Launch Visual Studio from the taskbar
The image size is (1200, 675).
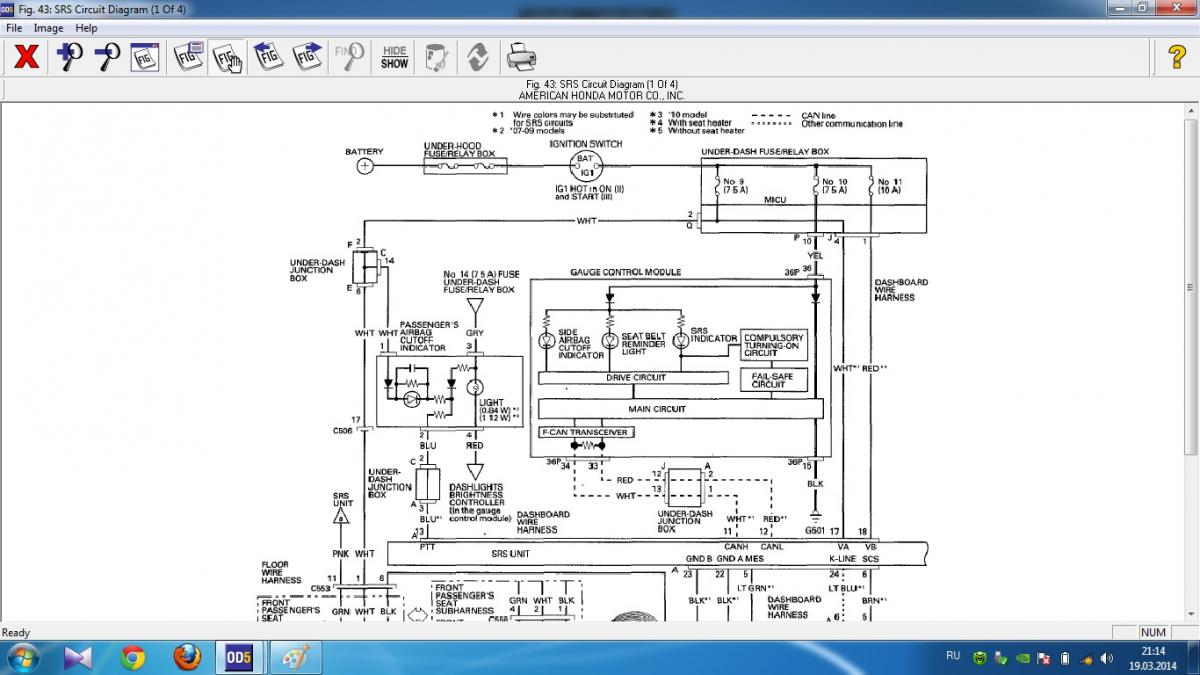point(77,657)
